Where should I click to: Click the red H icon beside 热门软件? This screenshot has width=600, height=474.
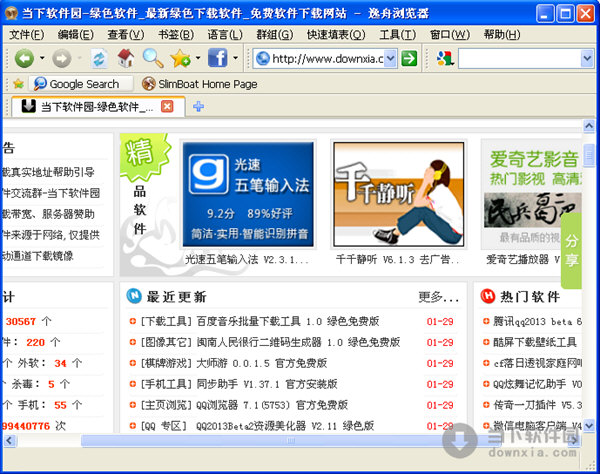point(488,296)
